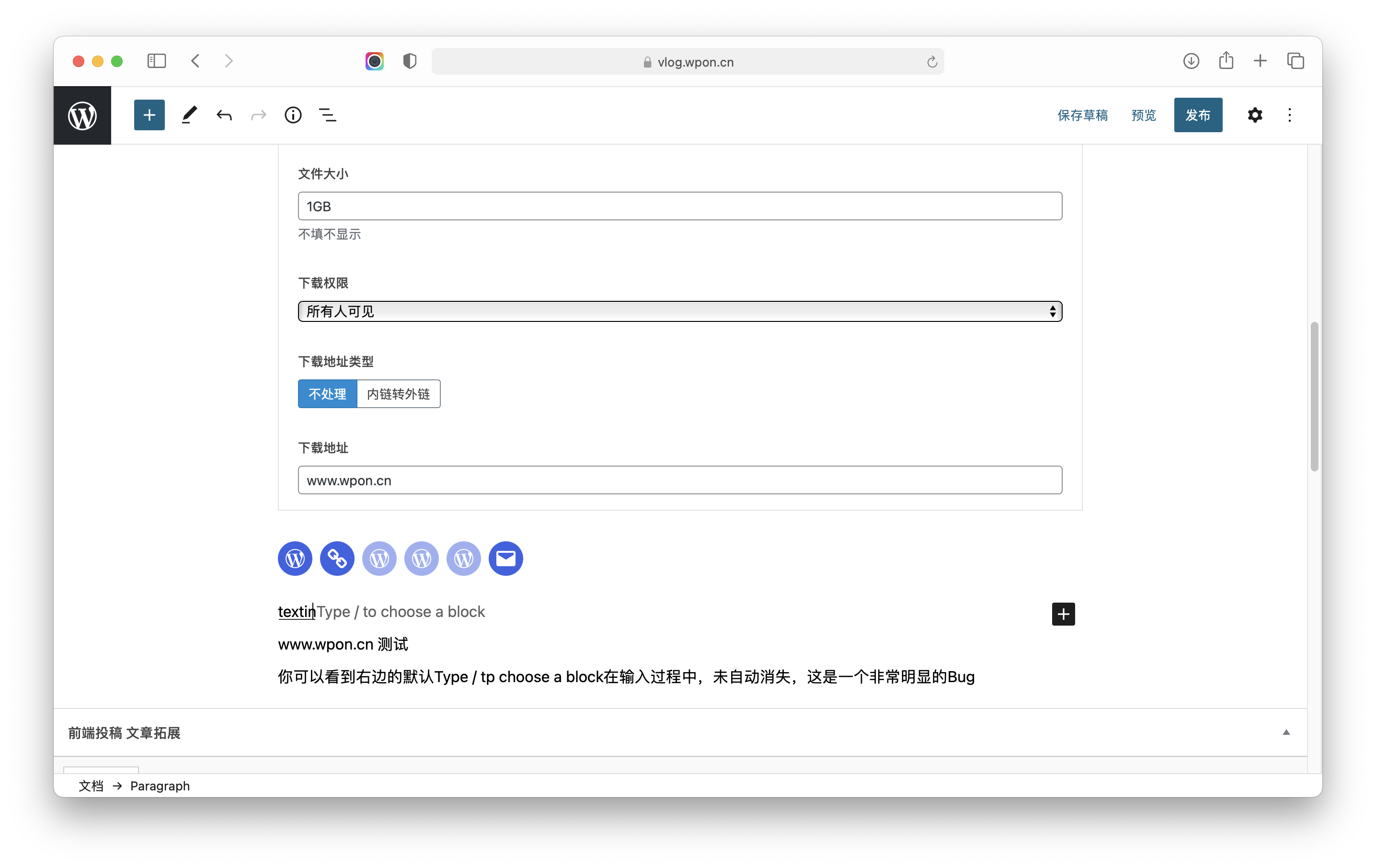Select 内链转外链 download address type
This screenshot has width=1376, height=868.
point(398,394)
